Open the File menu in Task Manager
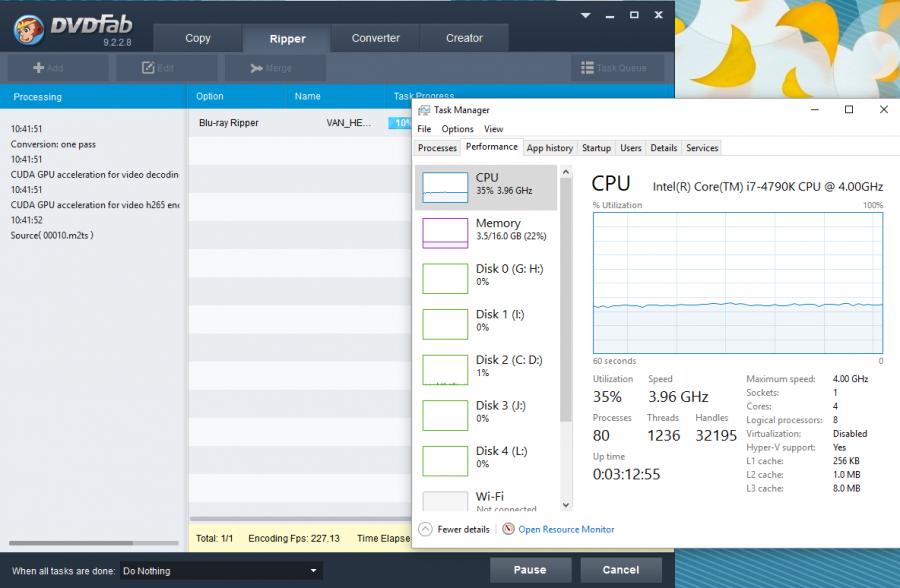This screenshot has height=588, width=900. (x=424, y=129)
